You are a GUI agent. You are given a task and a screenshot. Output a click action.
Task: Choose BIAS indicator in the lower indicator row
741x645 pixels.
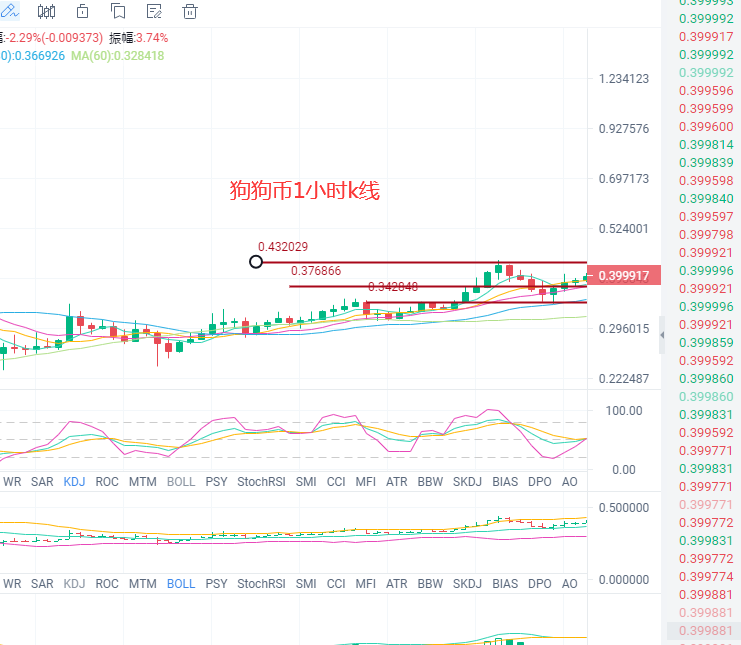[x=505, y=583]
